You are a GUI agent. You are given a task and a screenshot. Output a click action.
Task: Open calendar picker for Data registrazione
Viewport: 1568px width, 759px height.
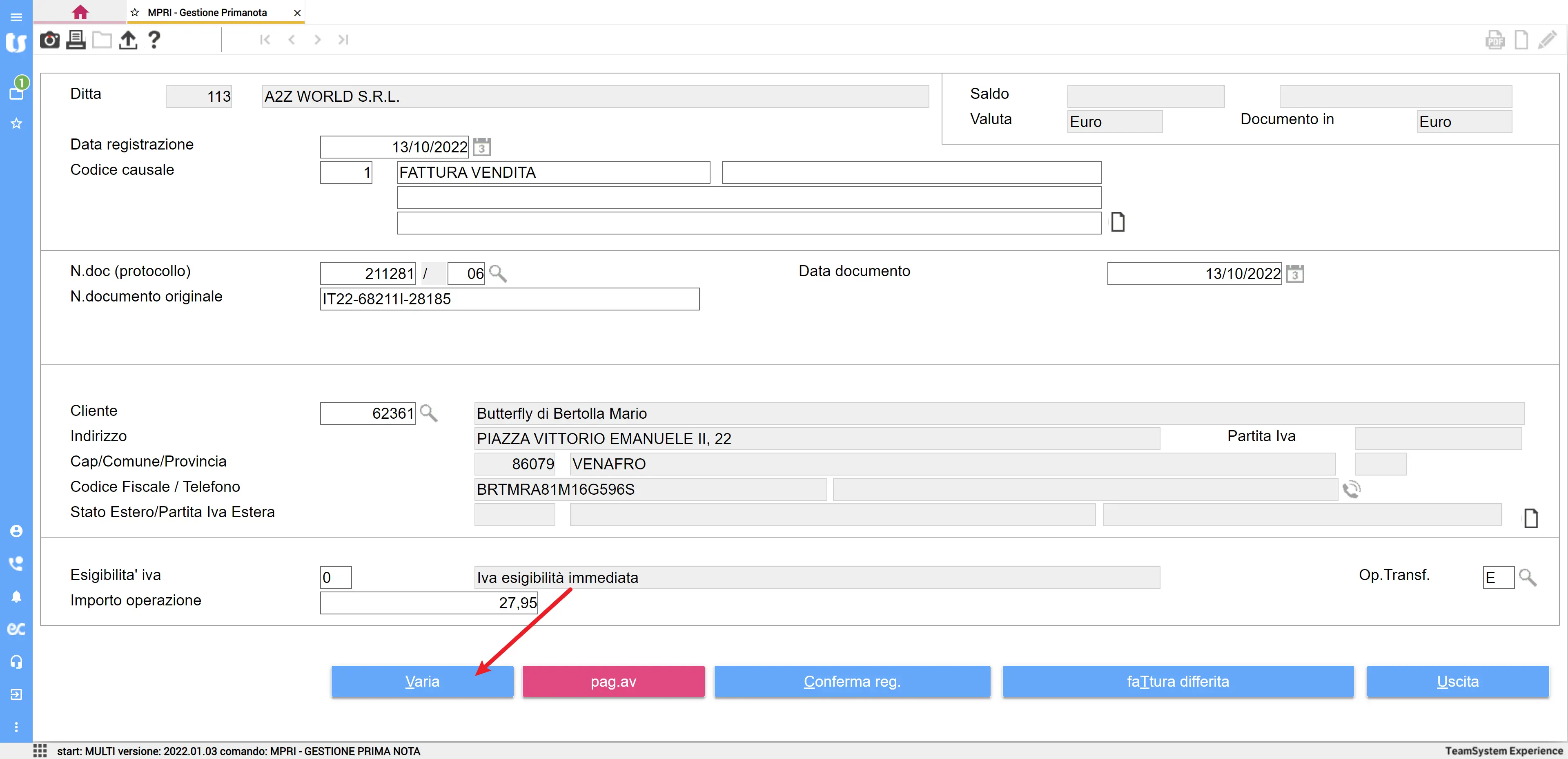(x=481, y=147)
